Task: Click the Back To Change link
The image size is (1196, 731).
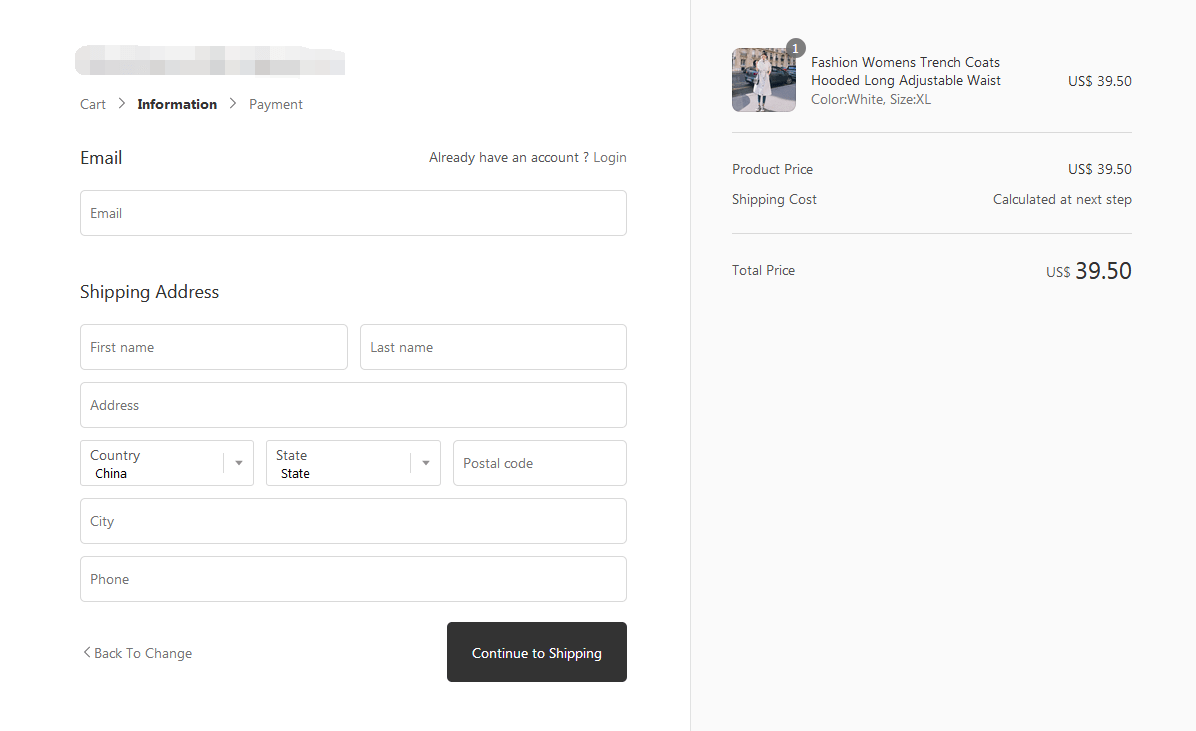Action: [138, 653]
